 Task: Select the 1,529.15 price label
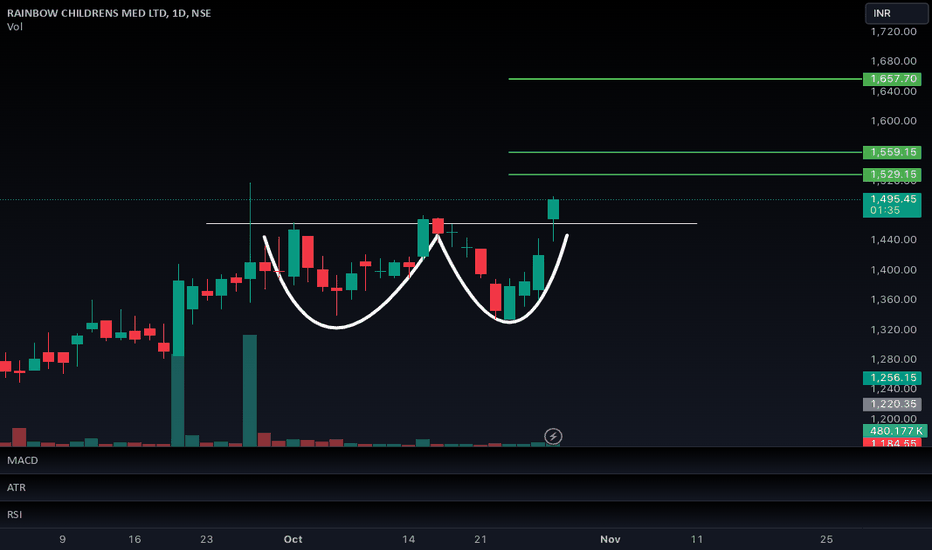(x=892, y=174)
